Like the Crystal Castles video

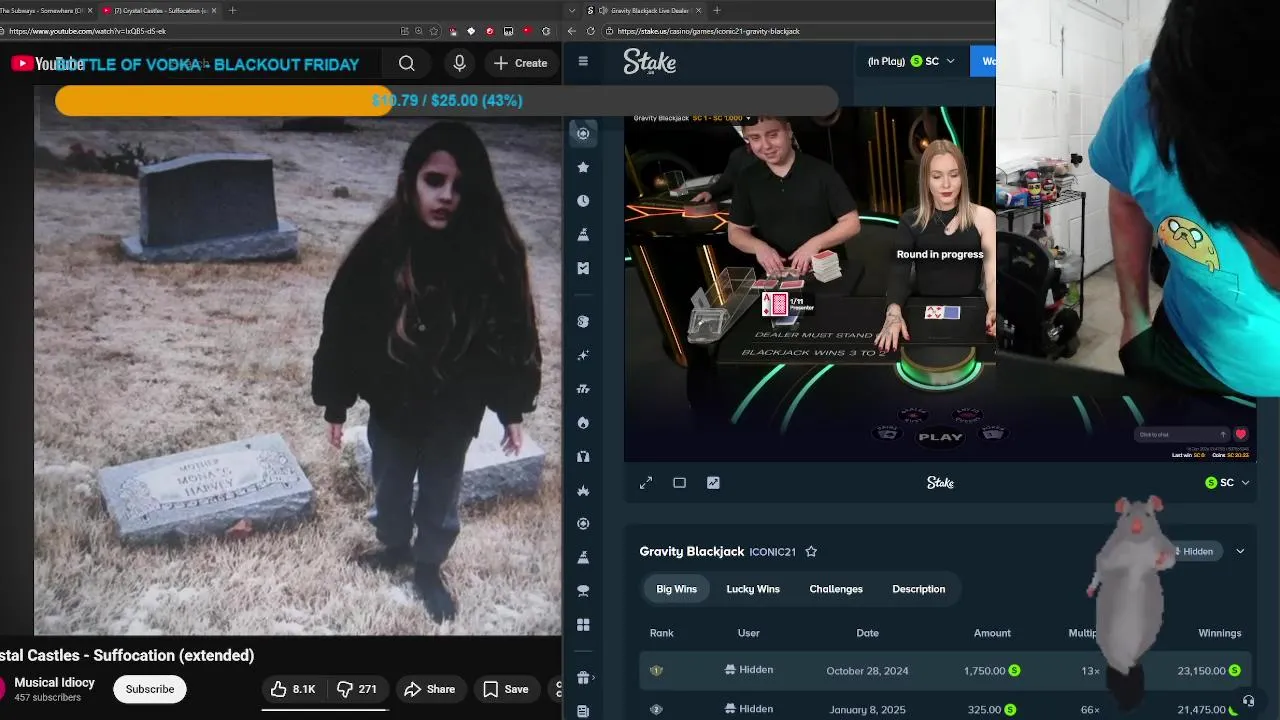[x=292, y=689]
